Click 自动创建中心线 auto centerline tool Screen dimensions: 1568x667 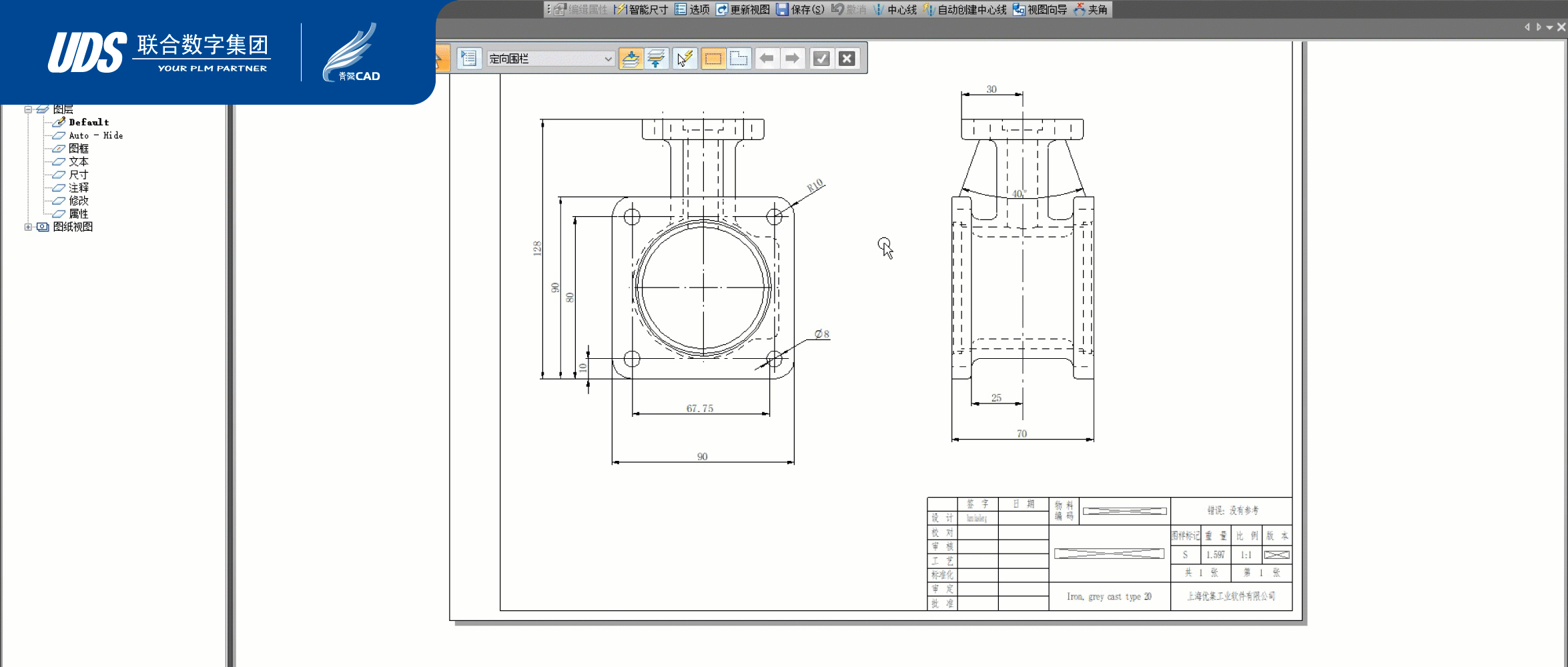click(965, 9)
